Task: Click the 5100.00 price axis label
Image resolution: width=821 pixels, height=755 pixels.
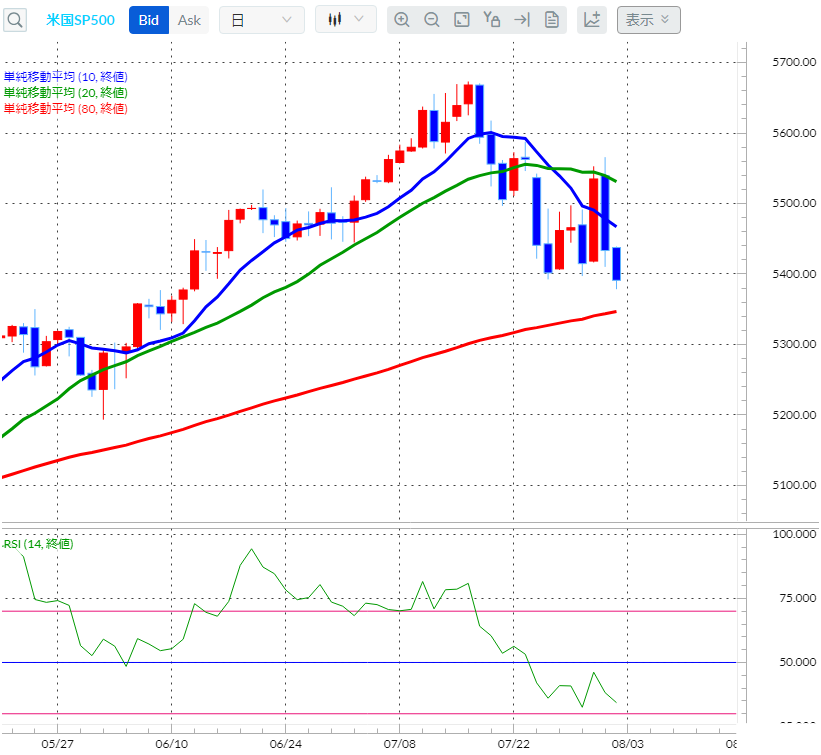Action: click(x=794, y=485)
